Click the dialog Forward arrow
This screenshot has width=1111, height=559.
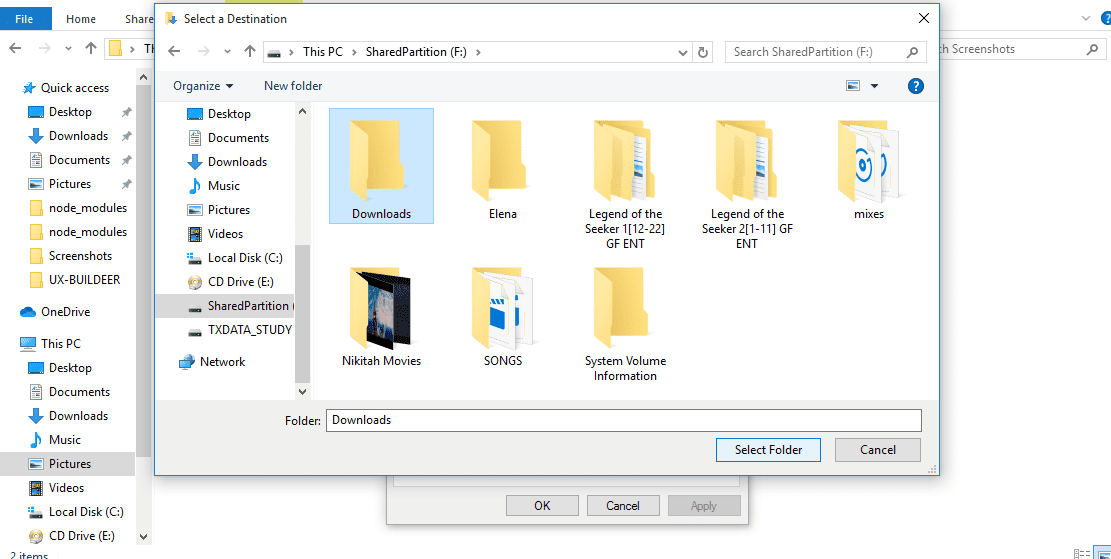click(203, 51)
